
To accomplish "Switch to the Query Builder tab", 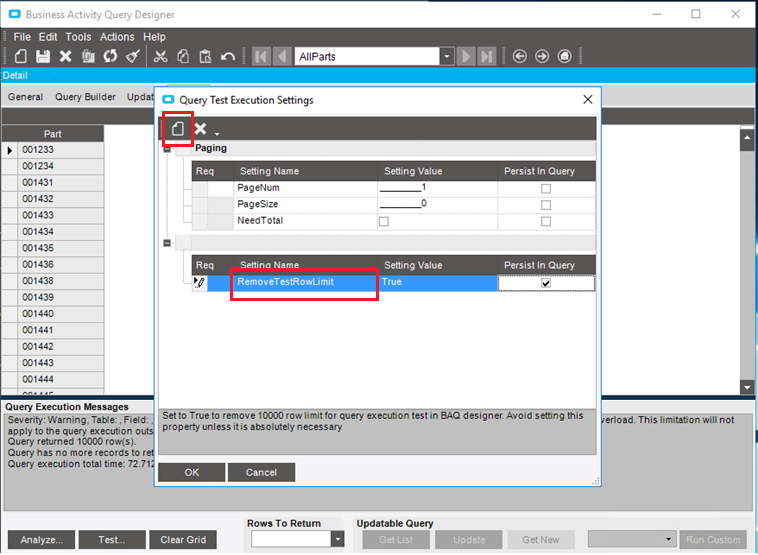I will tap(85, 97).
